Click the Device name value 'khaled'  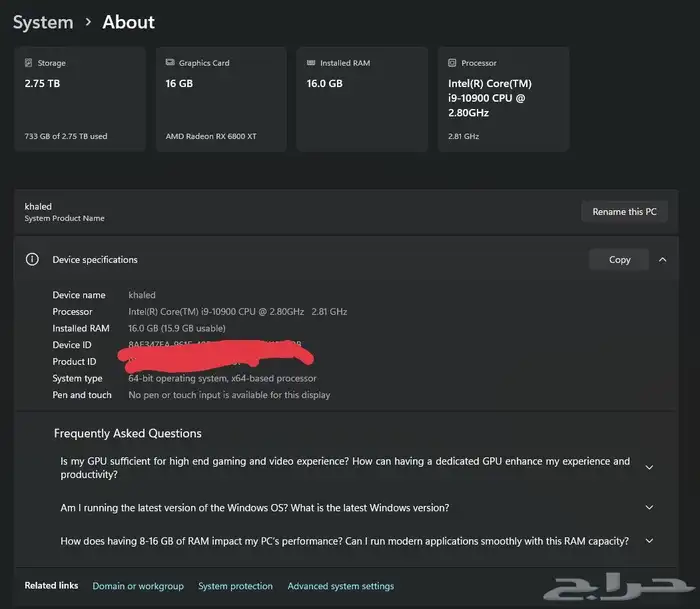[x=142, y=295]
